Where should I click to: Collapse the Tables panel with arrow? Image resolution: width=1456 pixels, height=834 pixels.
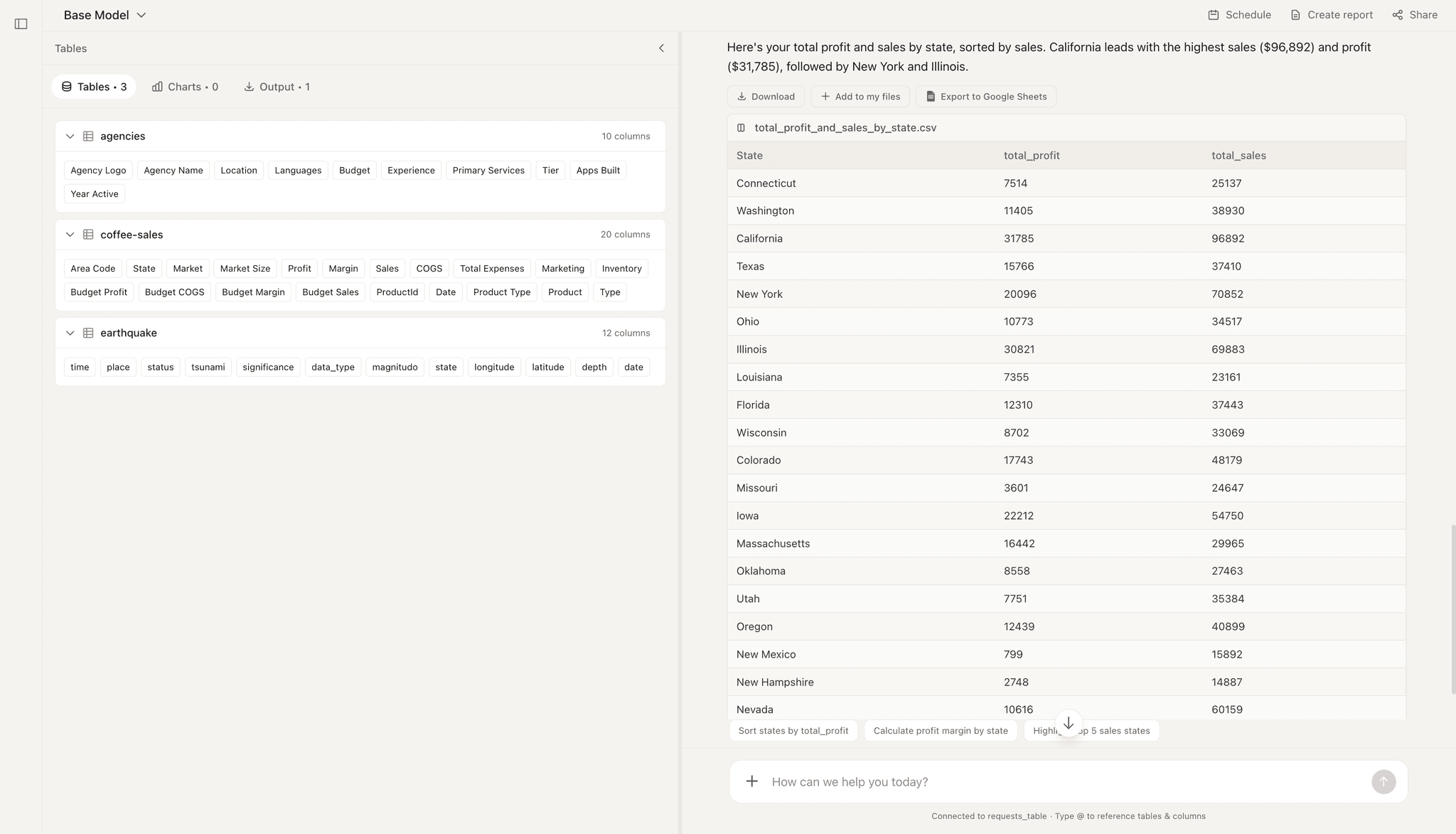pos(661,48)
